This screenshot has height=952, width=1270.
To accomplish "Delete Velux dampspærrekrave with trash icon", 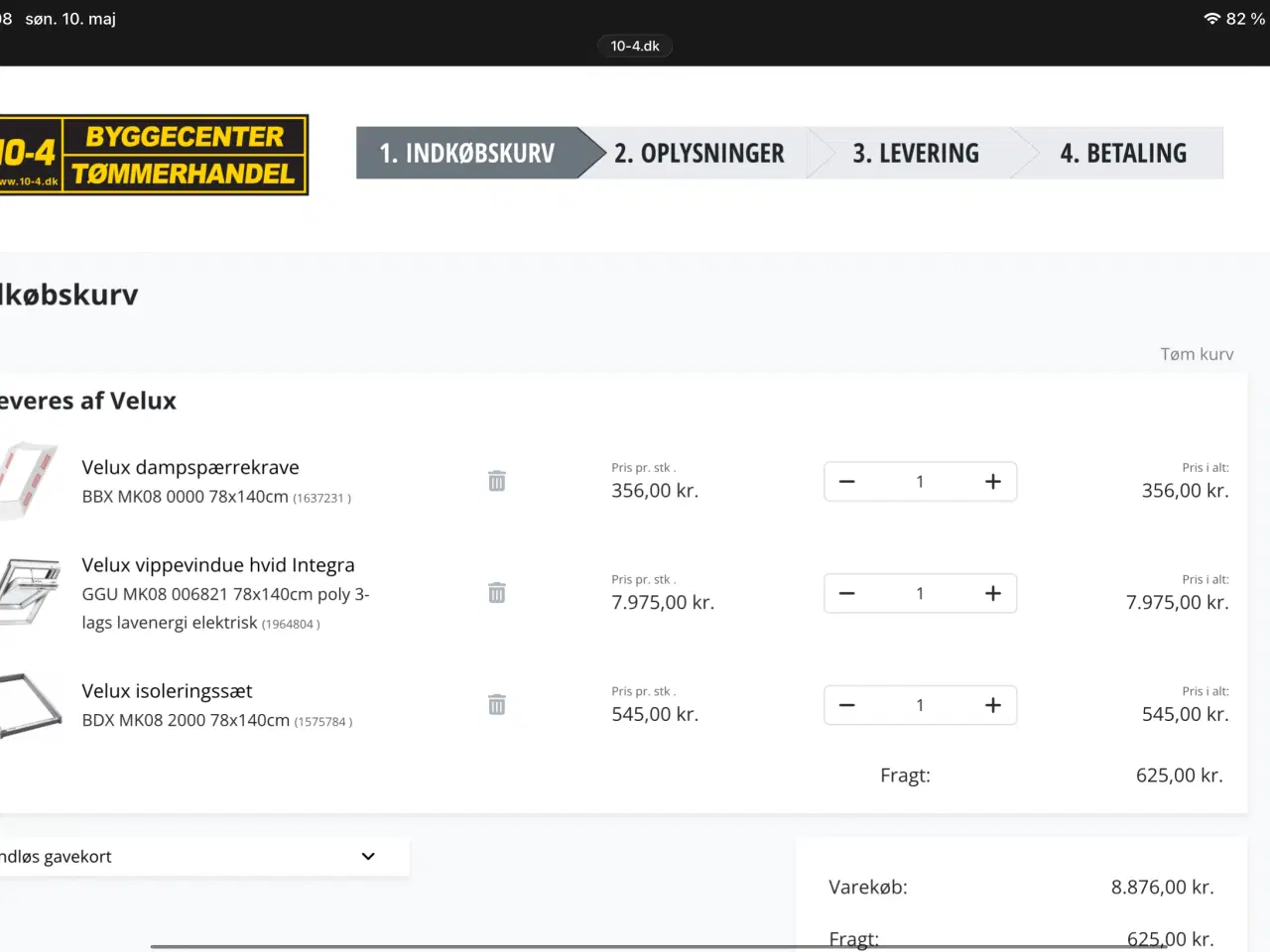I will (497, 481).
